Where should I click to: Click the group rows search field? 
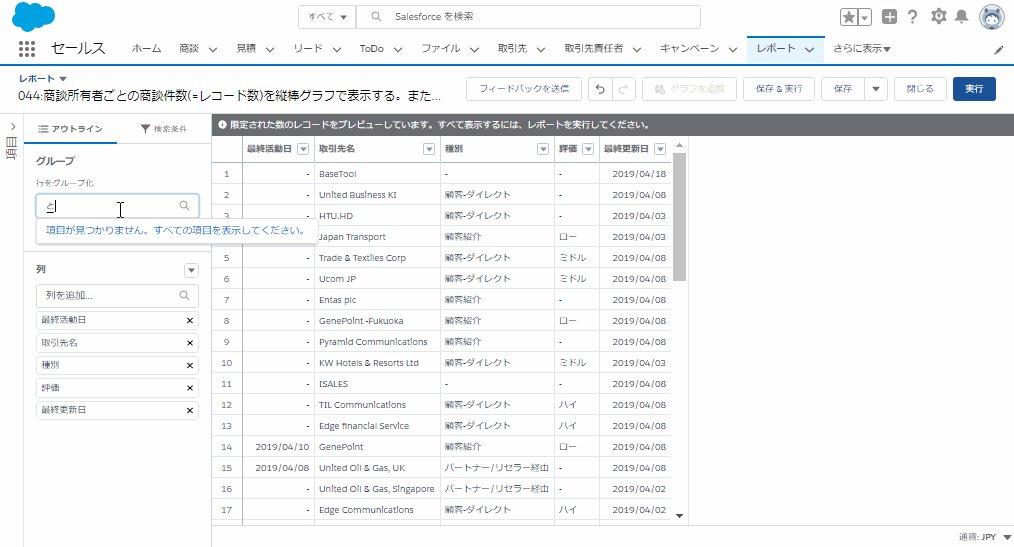[x=117, y=206]
